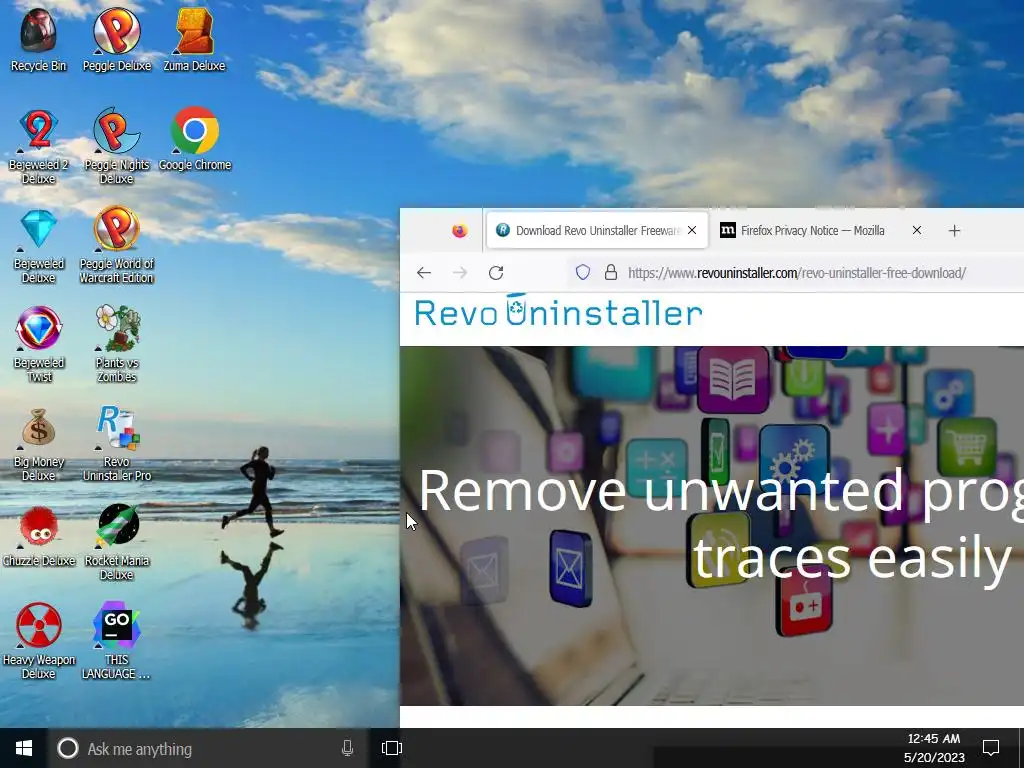Image resolution: width=1024 pixels, height=768 pixels.
Task: Click the Cortana microphone icon
Action: coord(347,748)
